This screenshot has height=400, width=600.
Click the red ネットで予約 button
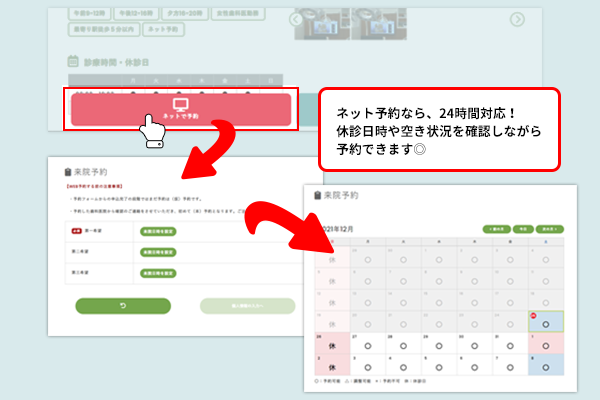point(181,109)
